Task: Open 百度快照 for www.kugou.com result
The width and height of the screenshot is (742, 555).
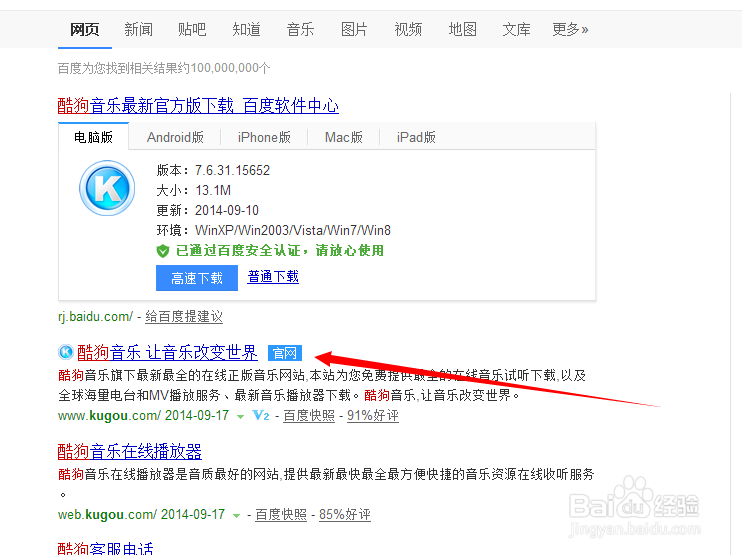Action: point(309,415)
